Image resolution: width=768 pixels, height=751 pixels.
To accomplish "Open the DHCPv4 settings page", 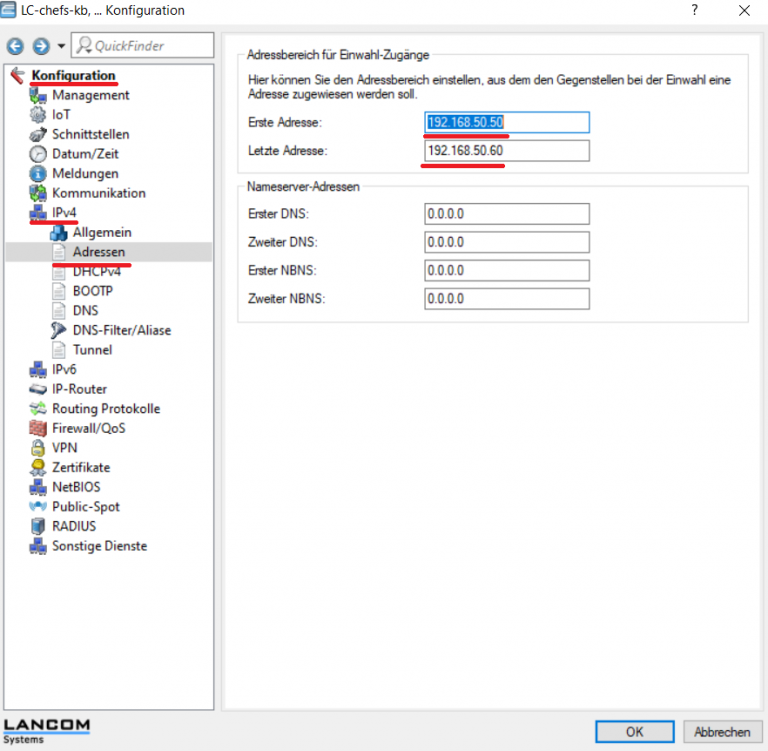I will (98, 271).
